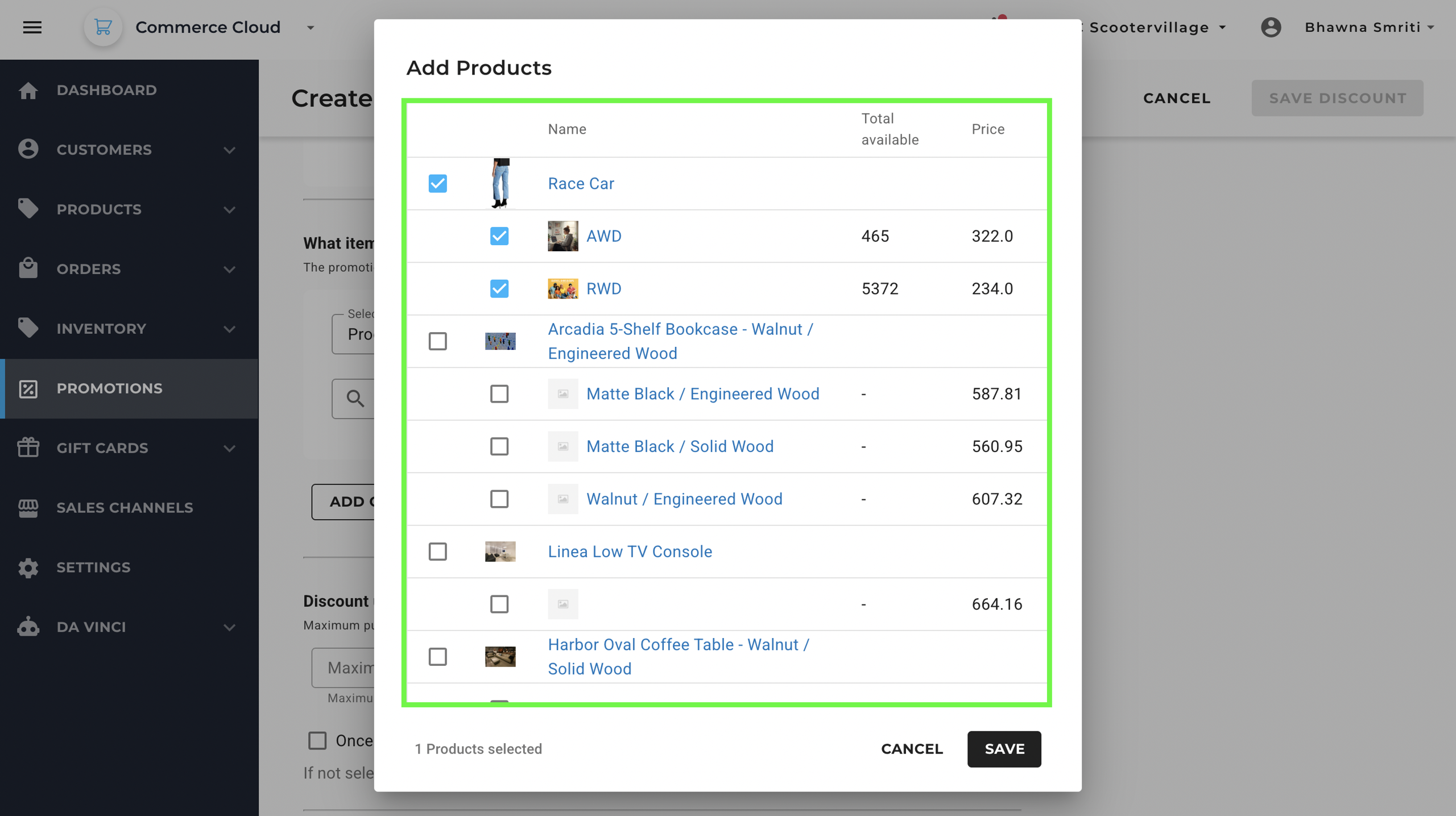Click the Commerce Cloud cart icon
This screenshot has width=1456, height=816.
coord(103,27)
